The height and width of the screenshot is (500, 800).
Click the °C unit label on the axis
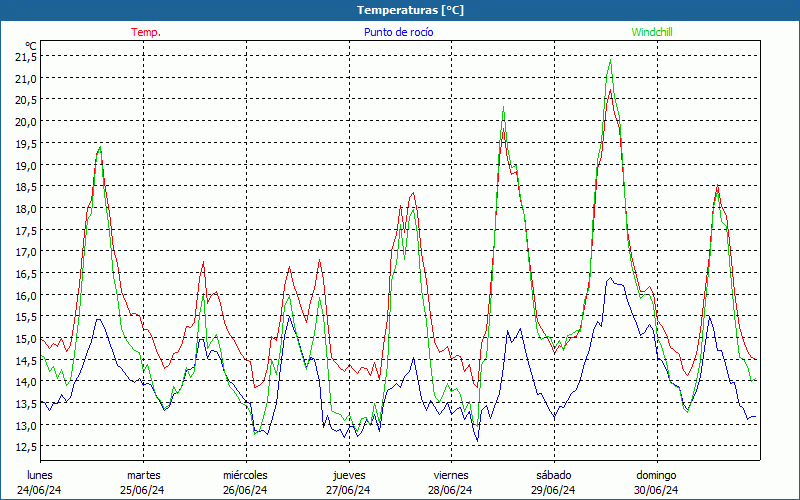31,46
